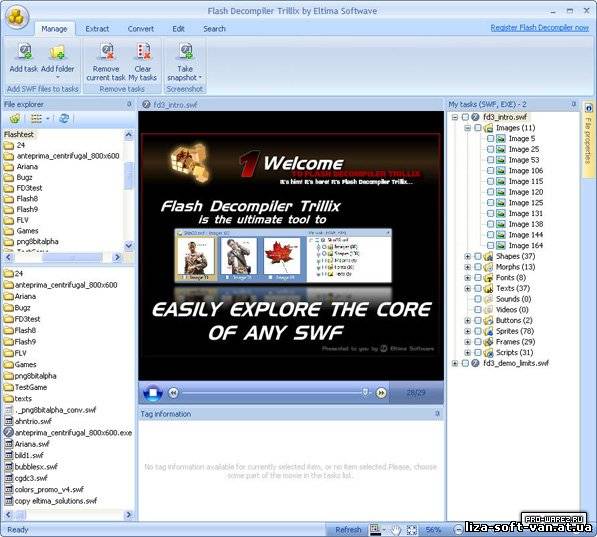Click the zoom out minus icon in status bar
597x537 pixels.
[x=458, y=529]
